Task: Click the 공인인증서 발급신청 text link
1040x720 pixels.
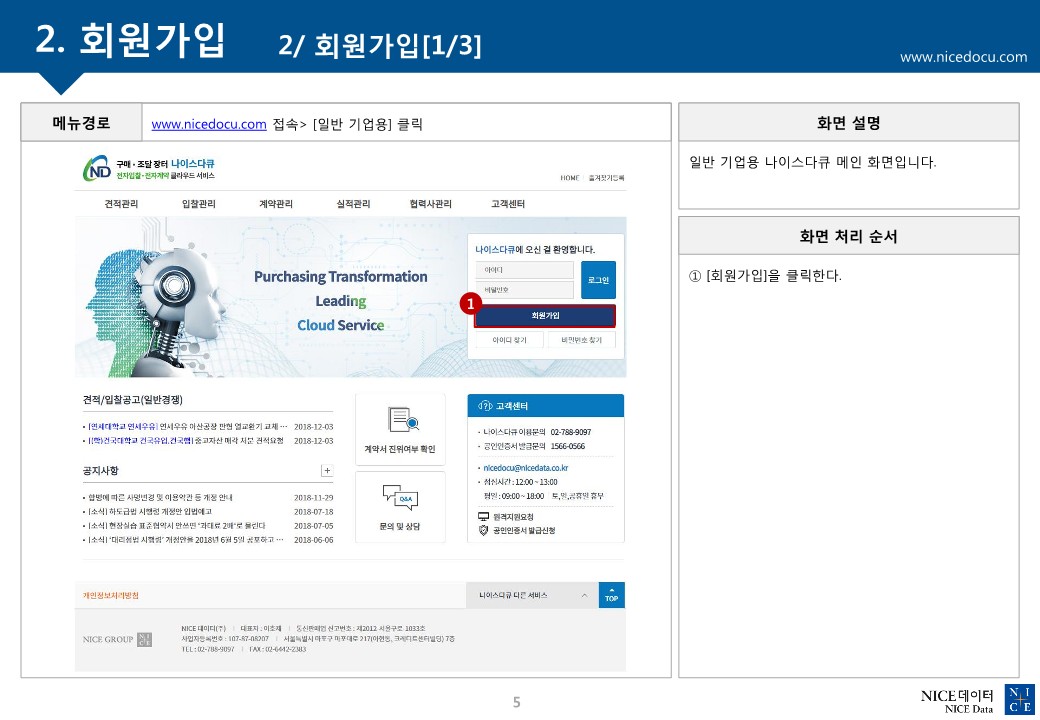Action: 524,530
